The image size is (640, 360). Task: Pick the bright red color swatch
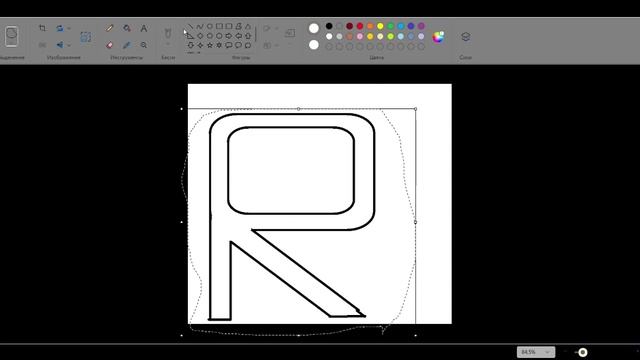[360, 26]
